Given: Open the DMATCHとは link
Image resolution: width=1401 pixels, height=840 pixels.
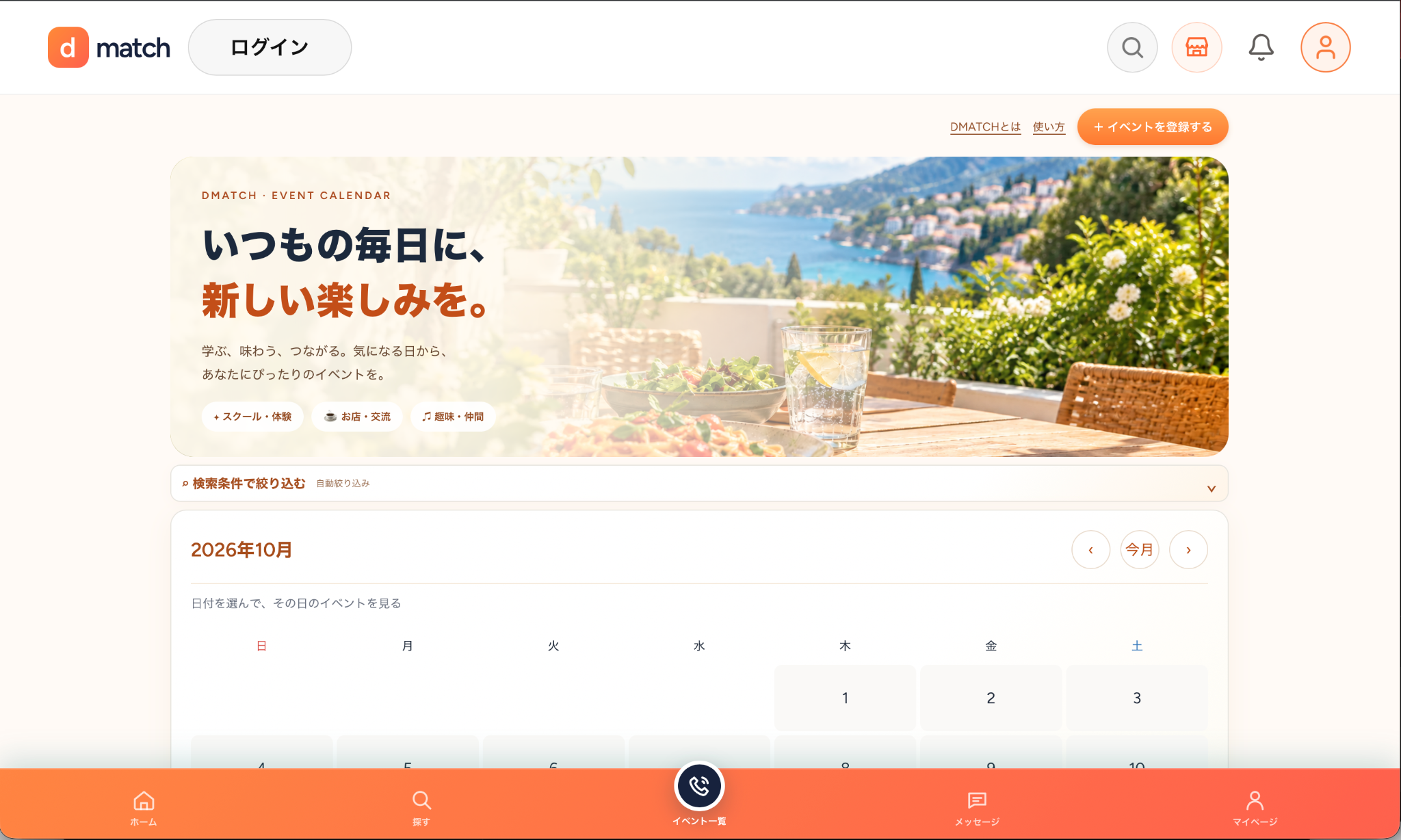Looking at the screenshot, I should 985,127.
